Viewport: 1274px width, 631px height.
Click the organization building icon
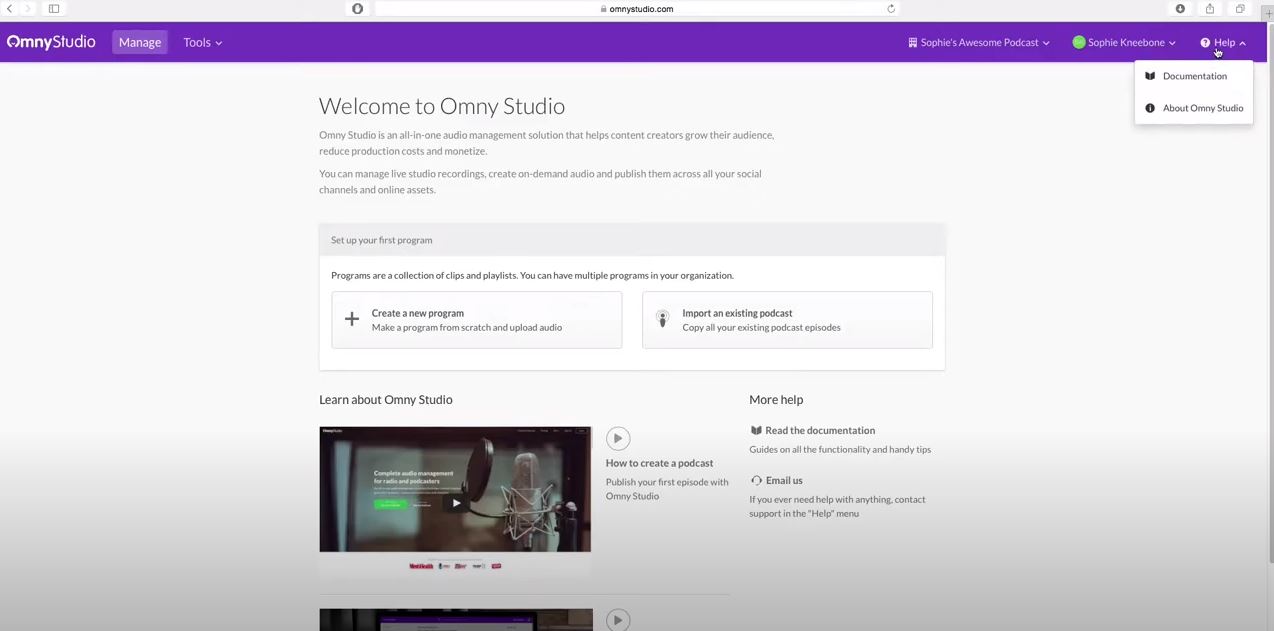912,43
